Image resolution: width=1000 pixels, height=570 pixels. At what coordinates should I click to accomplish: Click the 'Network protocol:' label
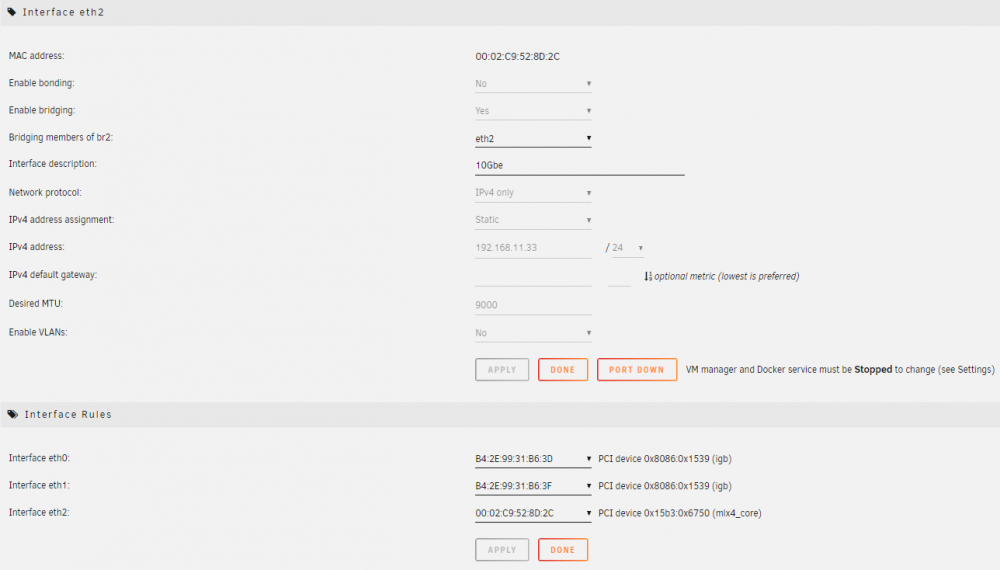point(45,193)
